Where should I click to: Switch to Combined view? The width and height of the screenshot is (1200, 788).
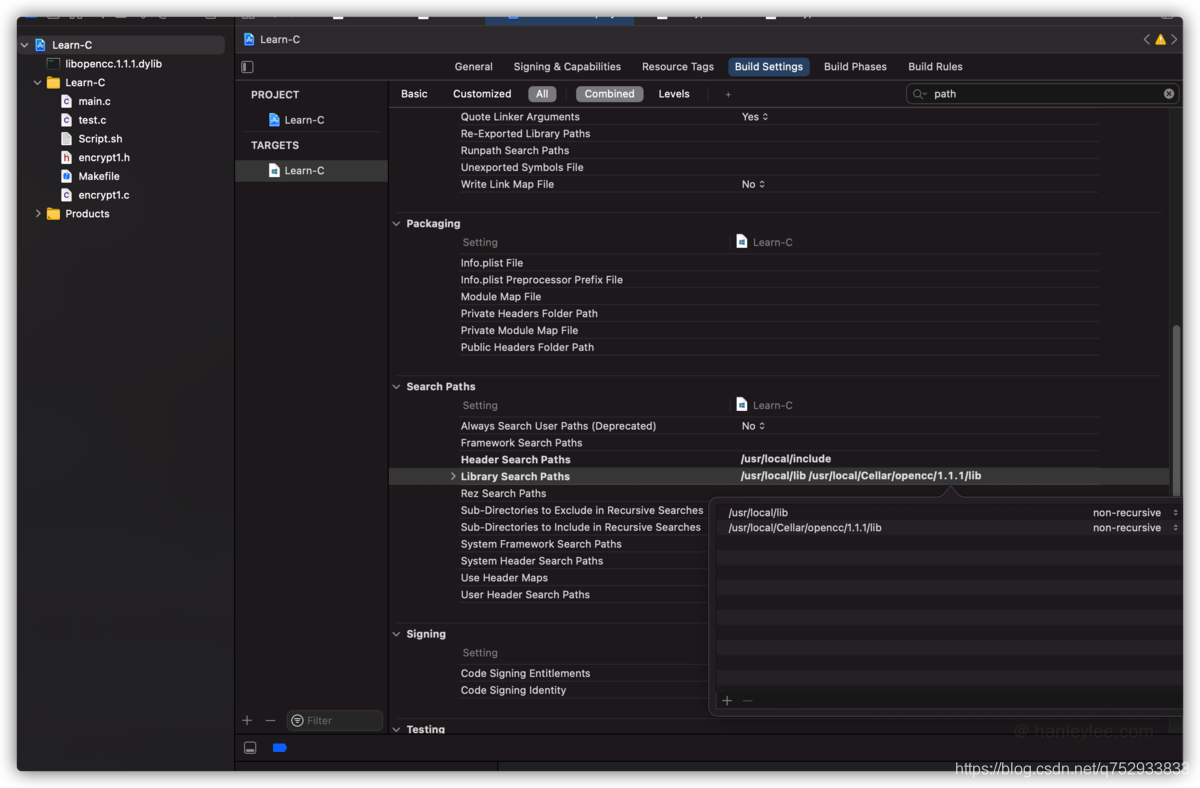tap(609, 94)
